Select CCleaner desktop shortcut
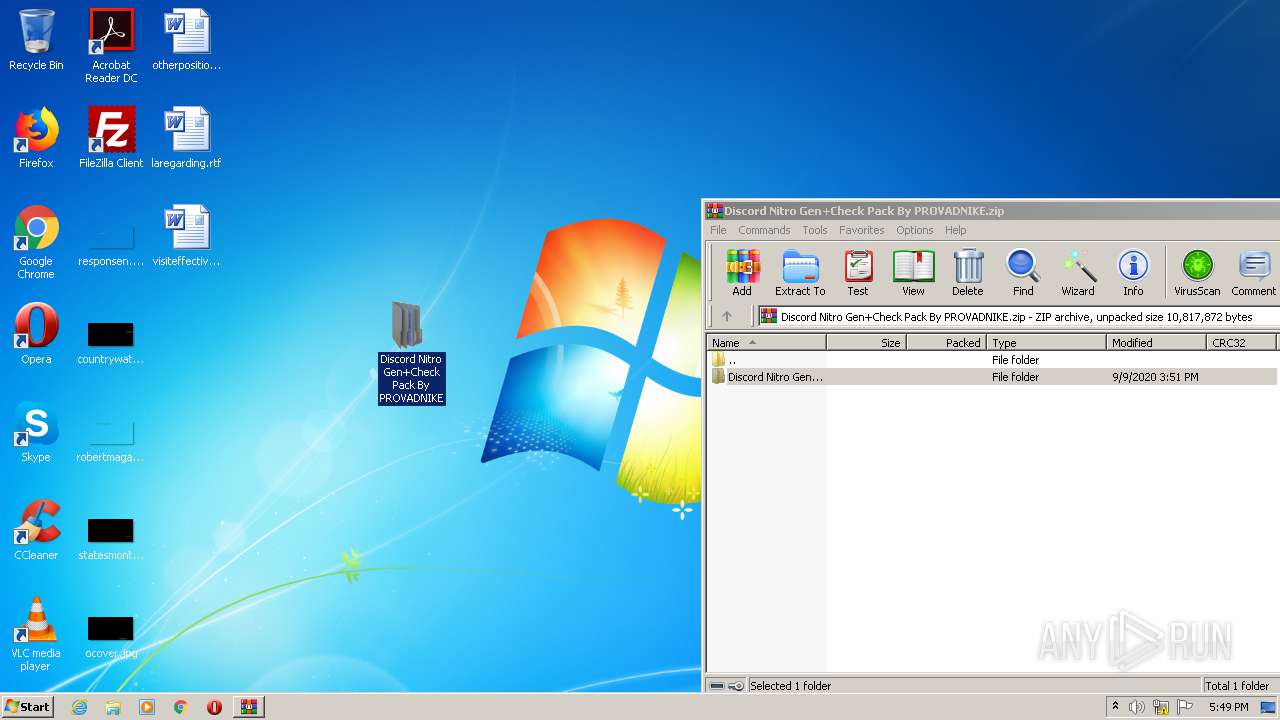This screenshot has width=1280, height=720. (36, 530)
